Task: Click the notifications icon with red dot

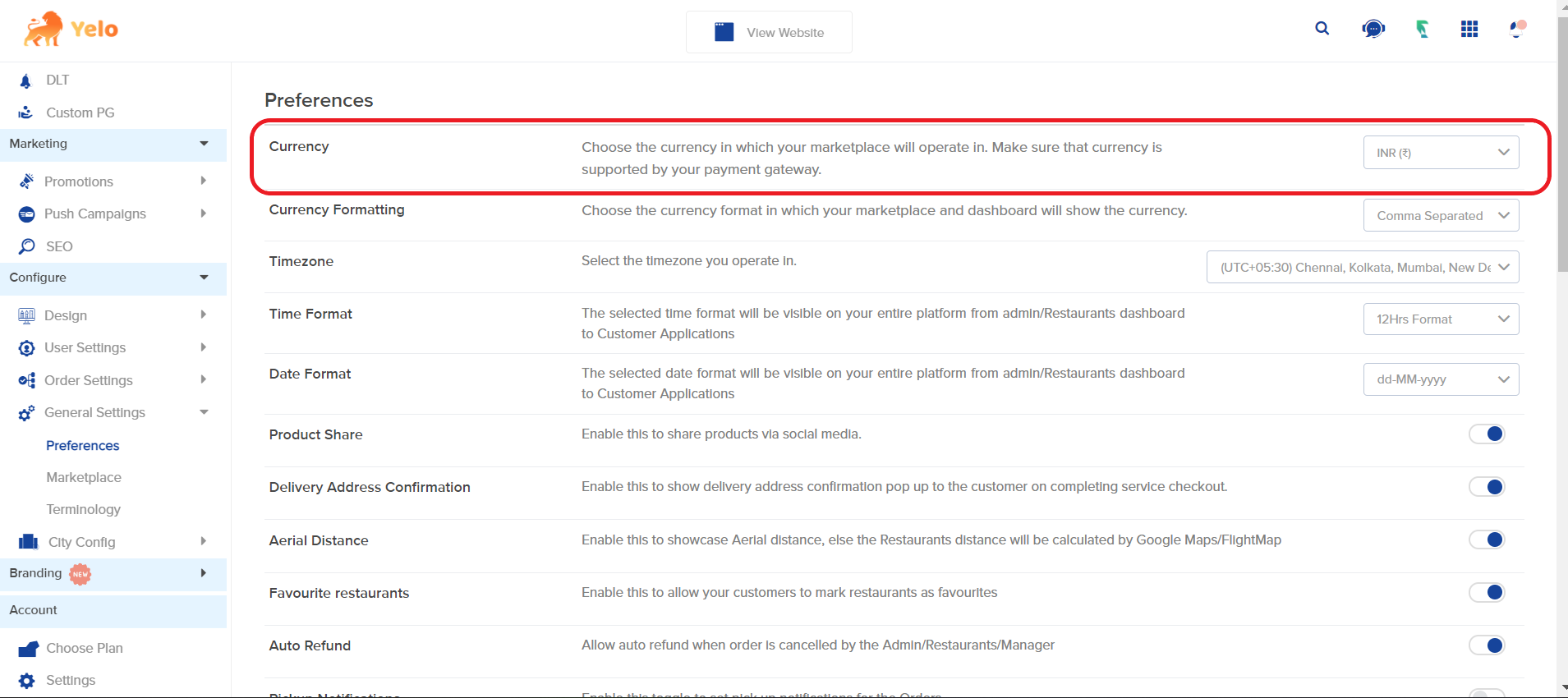Action: tap(1517, 30)
